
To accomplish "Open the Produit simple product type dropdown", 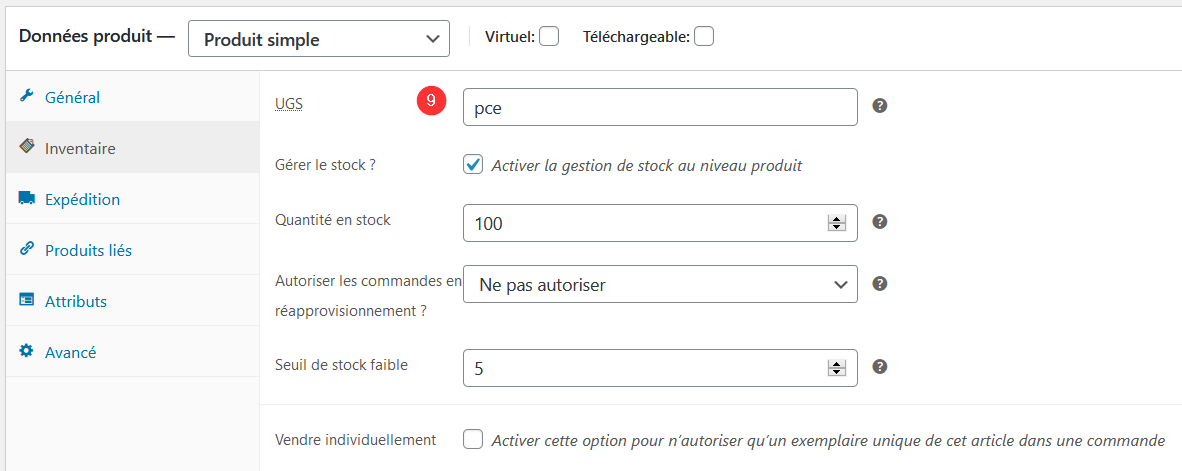I will click(318, 38).
